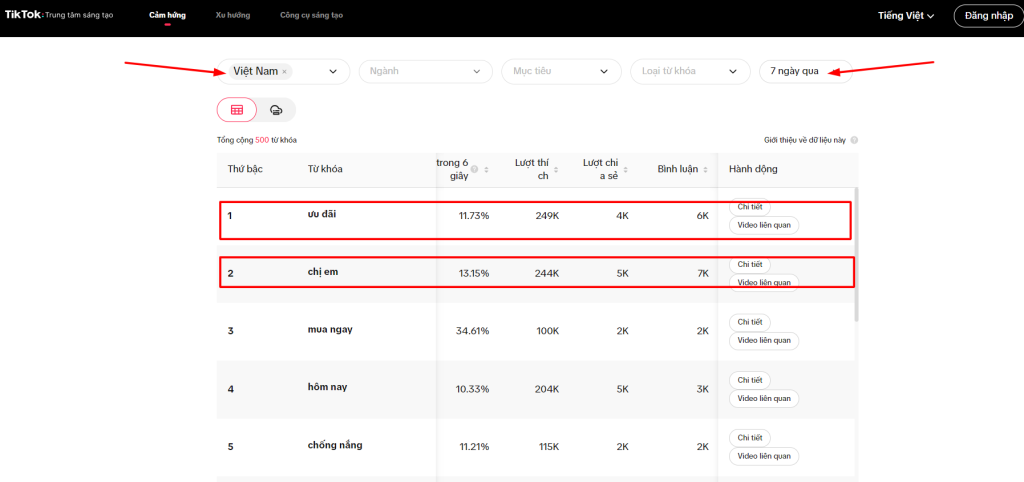The image size is (1024, 482).
Task: Expand the Việt Nam country dropdown
Action: tap(333, 71)
